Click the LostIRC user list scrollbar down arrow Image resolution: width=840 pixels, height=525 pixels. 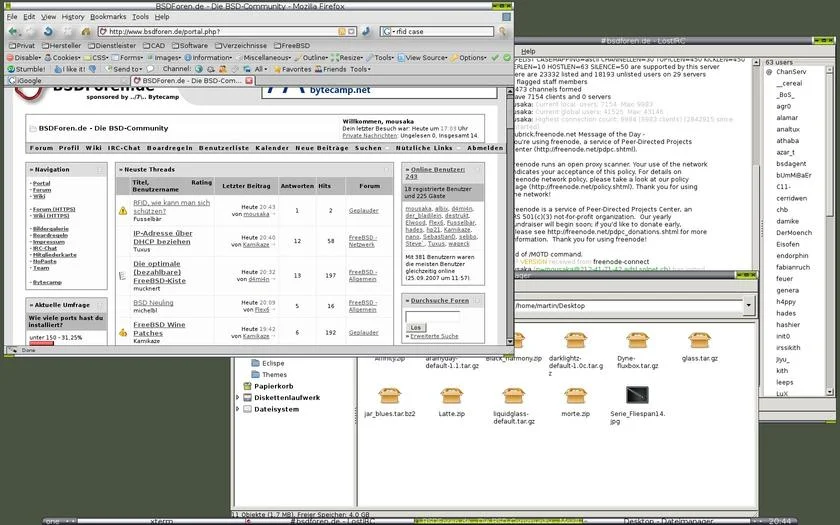click(x=830, y=392)
